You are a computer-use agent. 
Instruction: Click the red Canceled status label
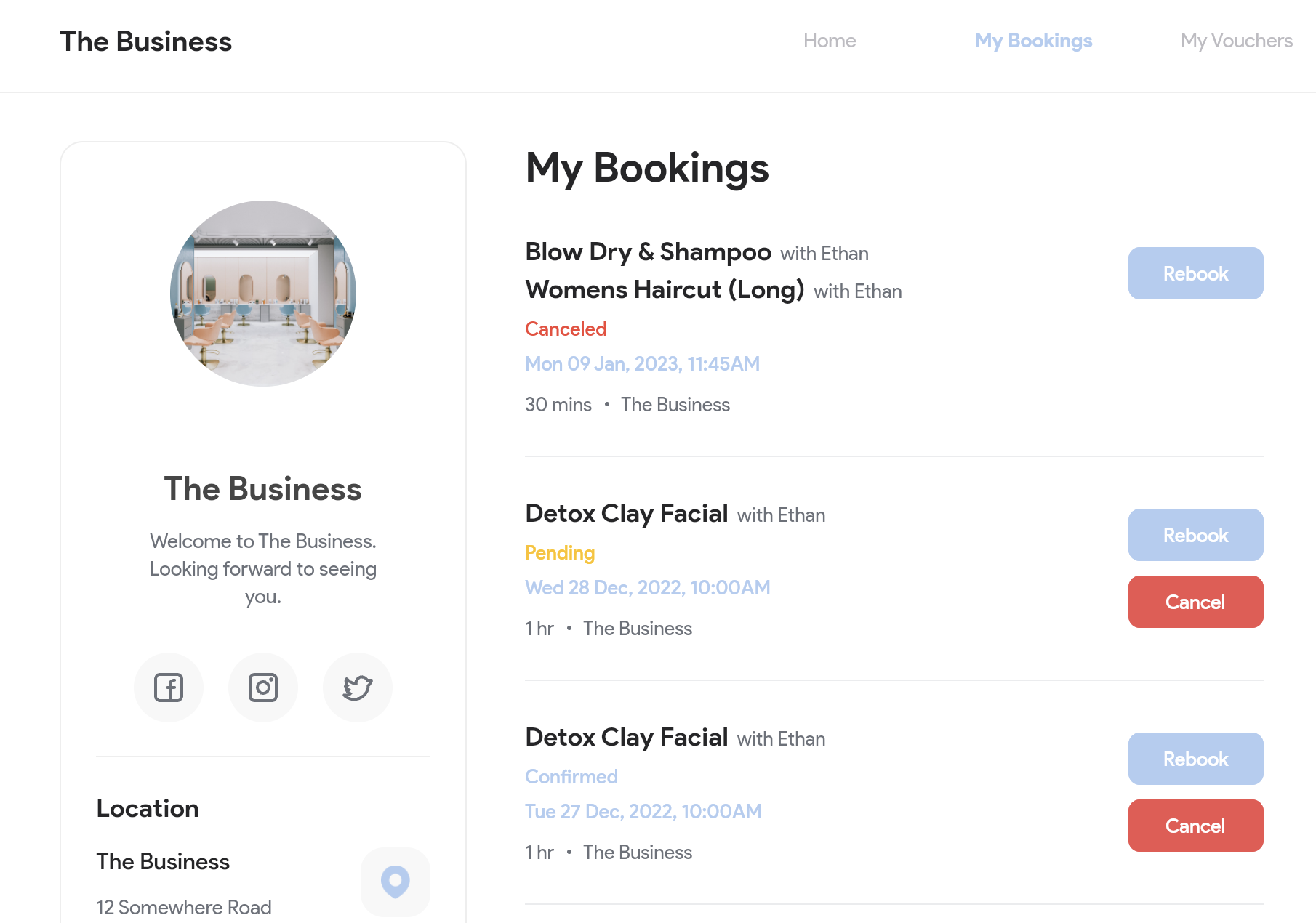[x=566, y=329]
